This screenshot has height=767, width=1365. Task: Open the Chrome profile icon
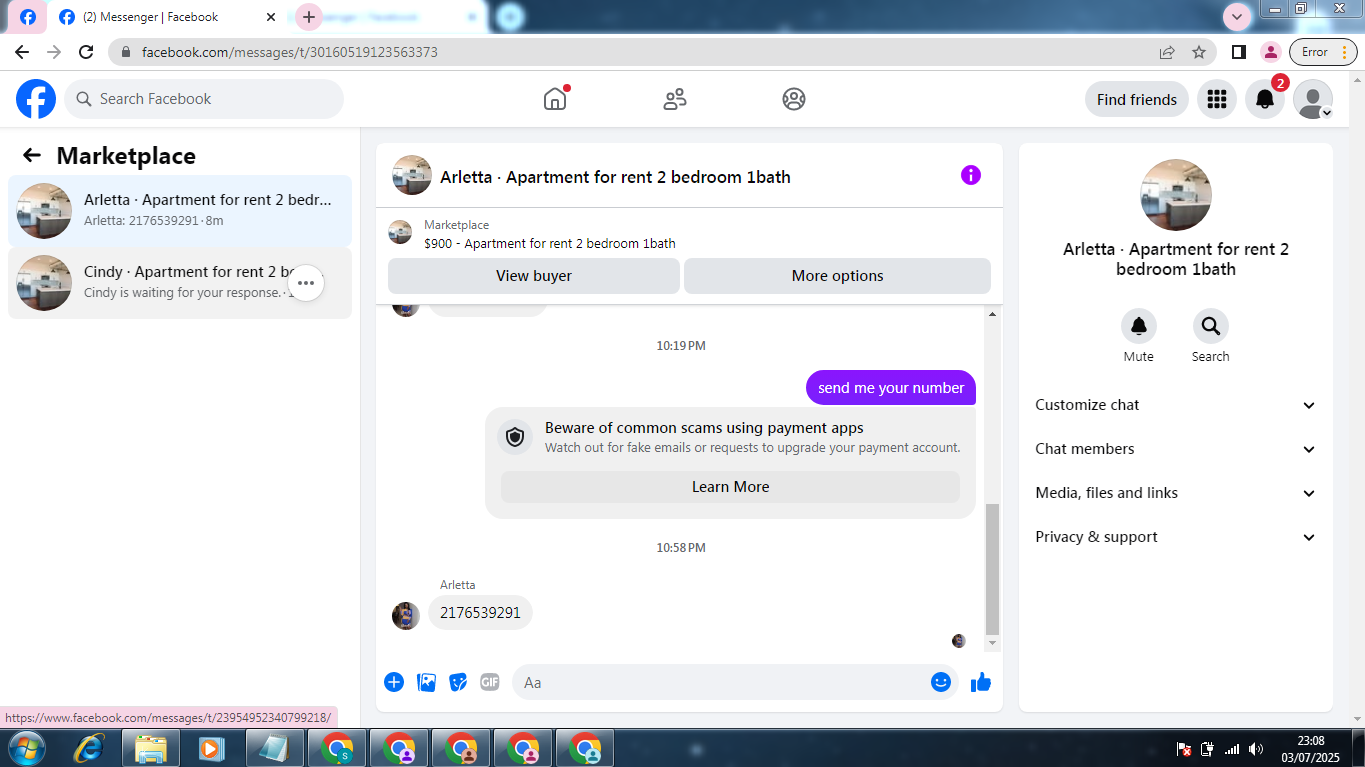[x=1270, y=52]
